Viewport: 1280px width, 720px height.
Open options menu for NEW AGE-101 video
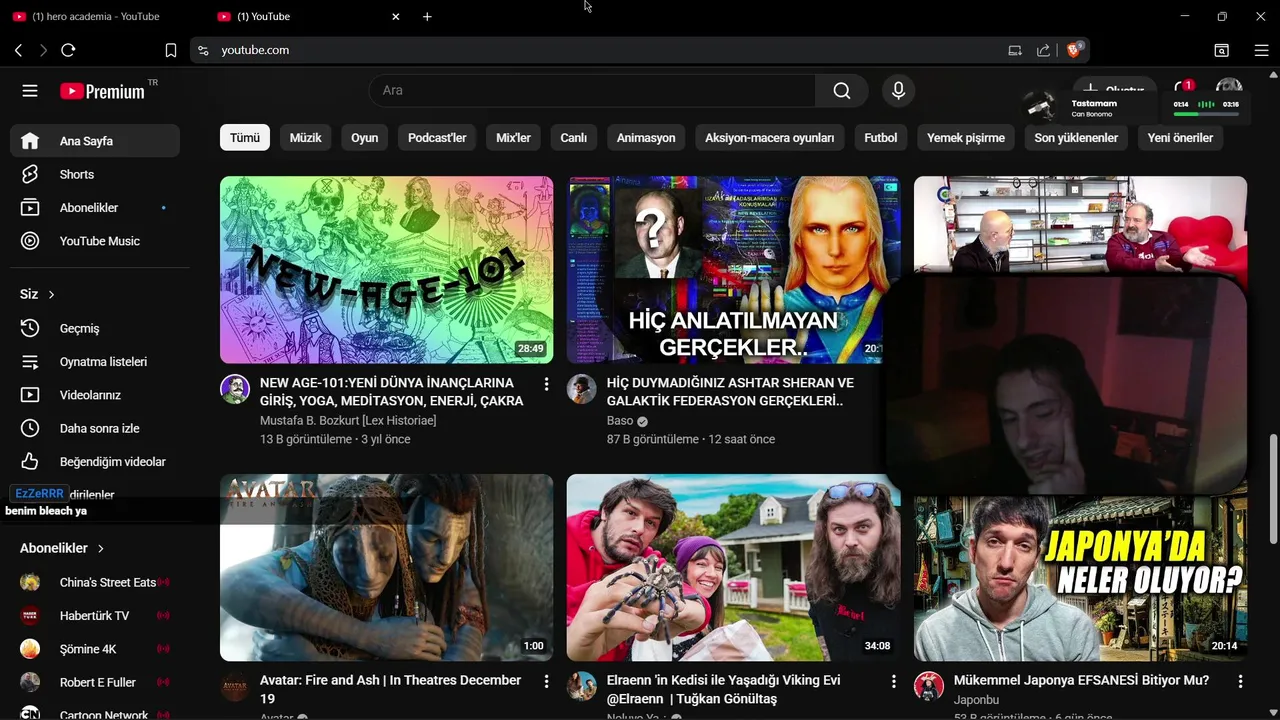[x=546, y=384]
